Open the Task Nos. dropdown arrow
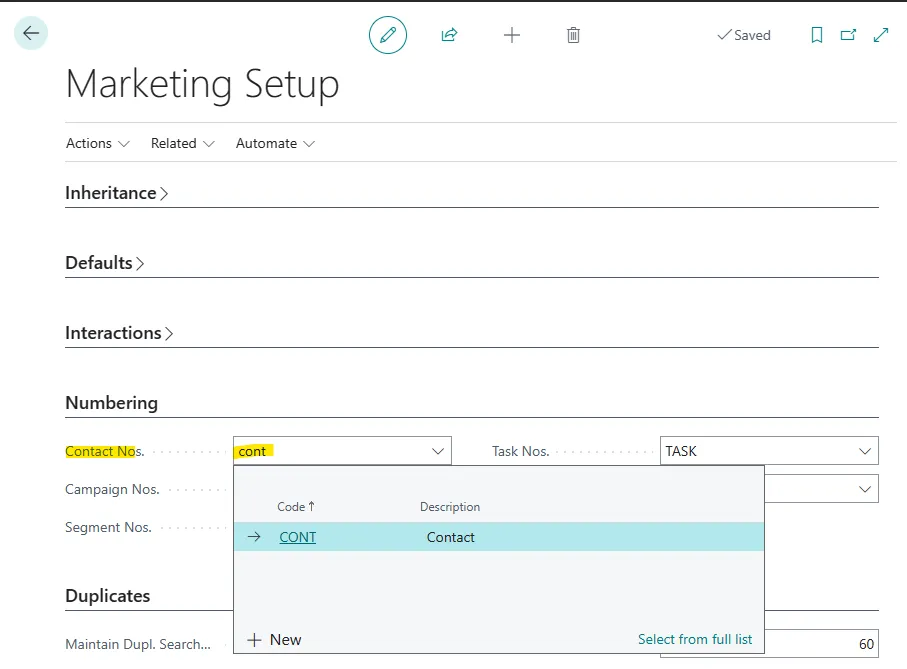This screenshot has height=669, width=907. (x=865, y=451)
